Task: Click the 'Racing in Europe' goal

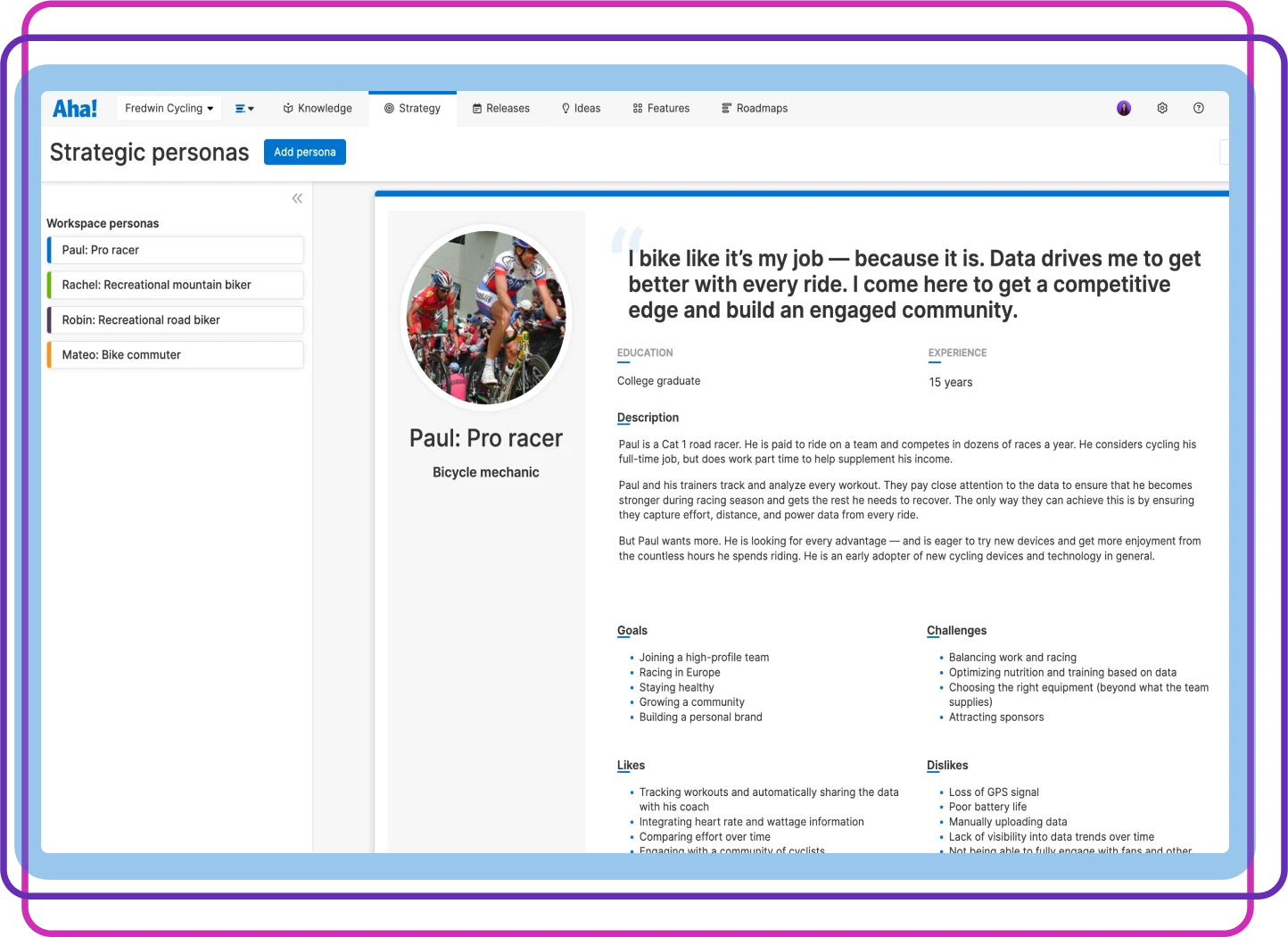Action: coord(680,673)
